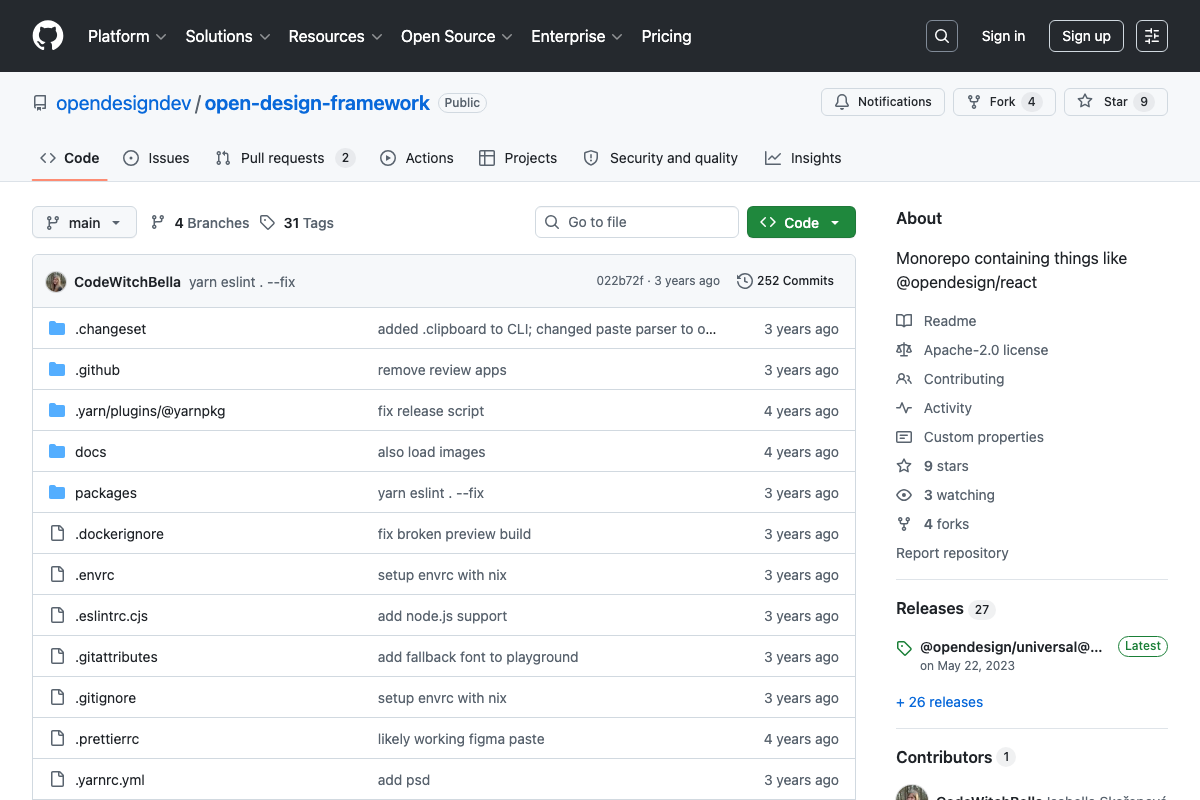Click the Notifications button

point(883,102)
